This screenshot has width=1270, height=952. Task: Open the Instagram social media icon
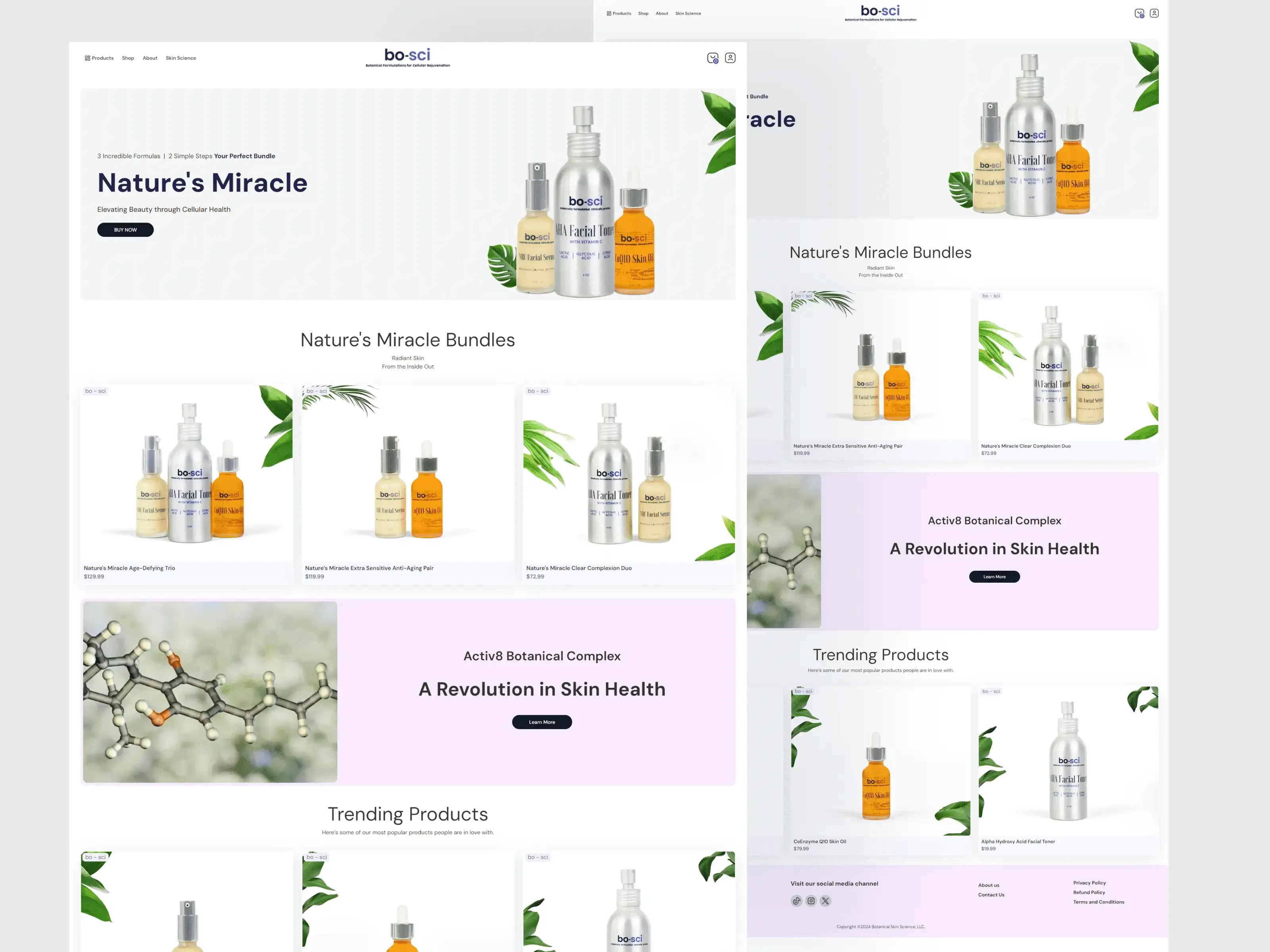(x=811, y=901)
